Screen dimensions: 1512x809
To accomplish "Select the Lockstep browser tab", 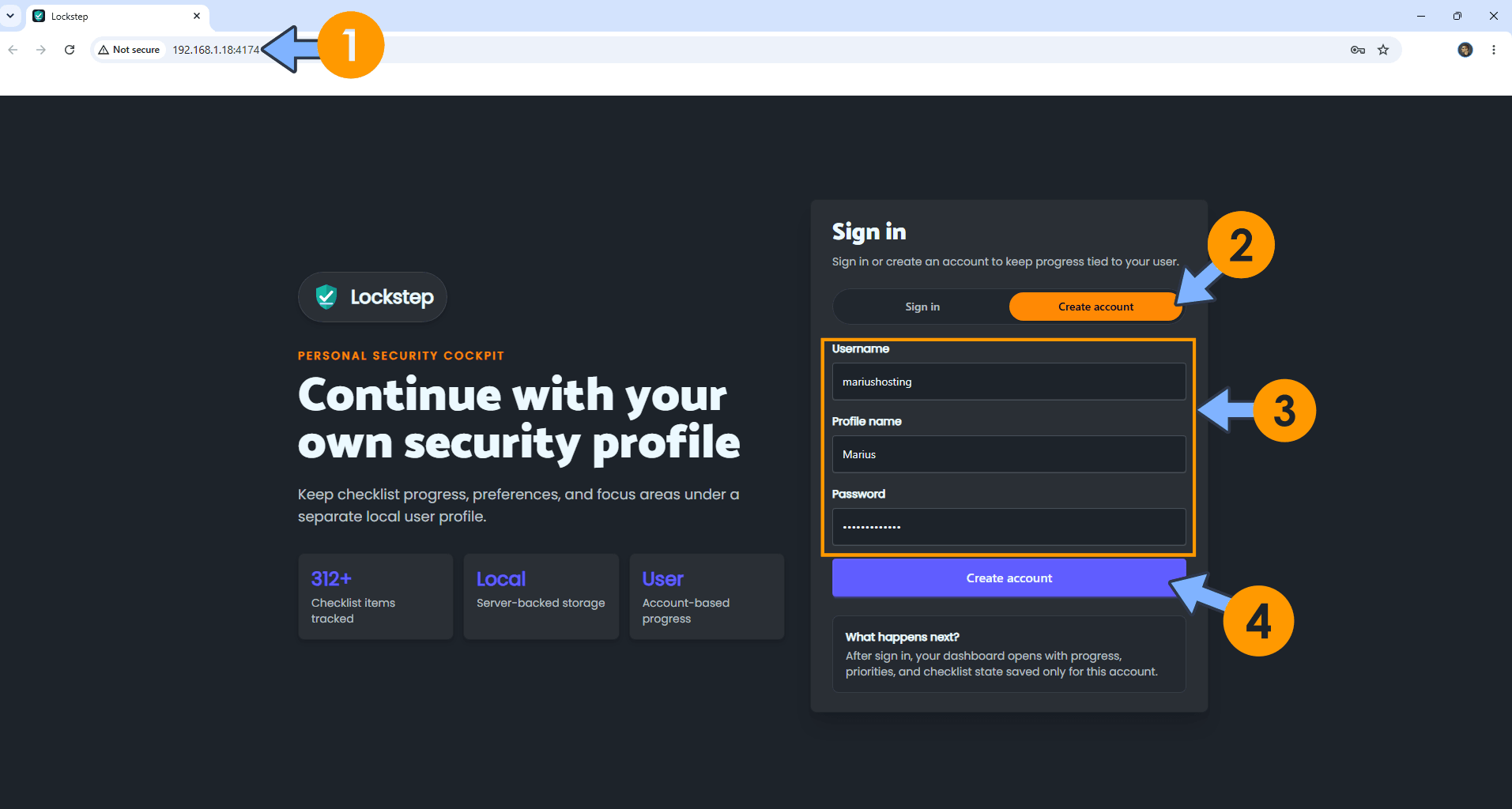I will pyautogui.click(x=117, y=16).
